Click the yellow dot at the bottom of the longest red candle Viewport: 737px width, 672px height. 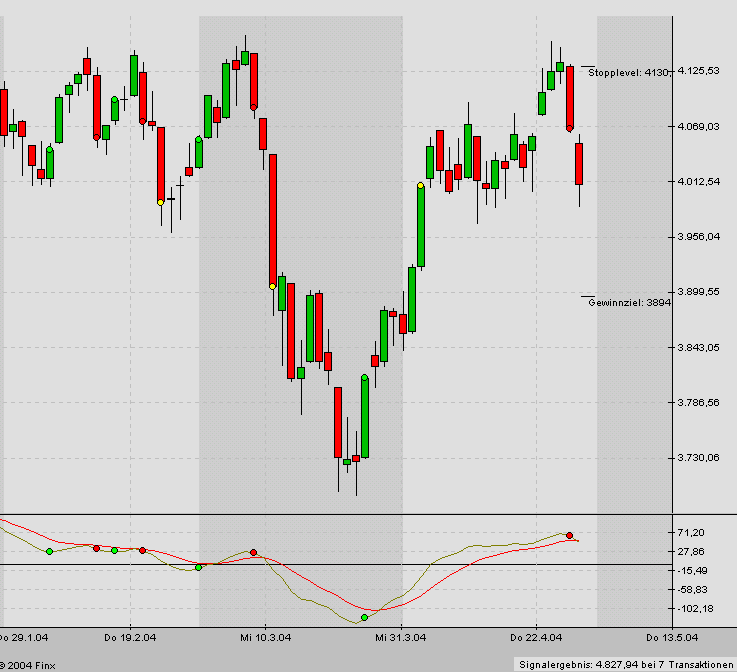tap(273, 286)
